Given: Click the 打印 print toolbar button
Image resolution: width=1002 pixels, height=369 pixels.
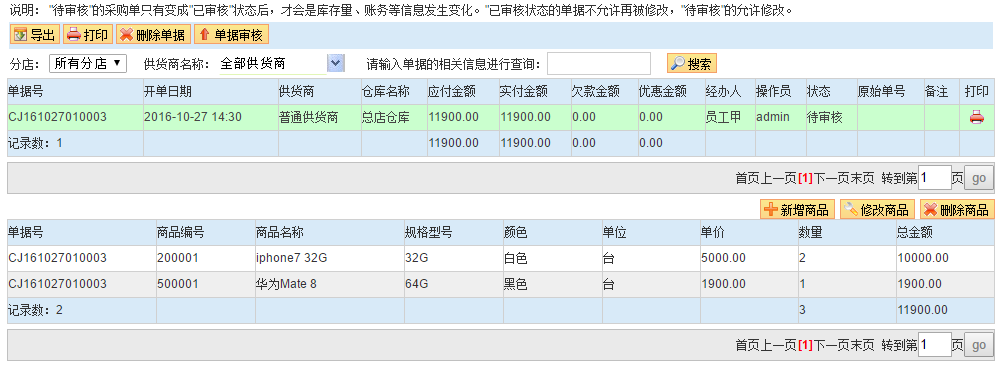Looking at the screenshot, I should pyautogui.click(x=88, y=35).
